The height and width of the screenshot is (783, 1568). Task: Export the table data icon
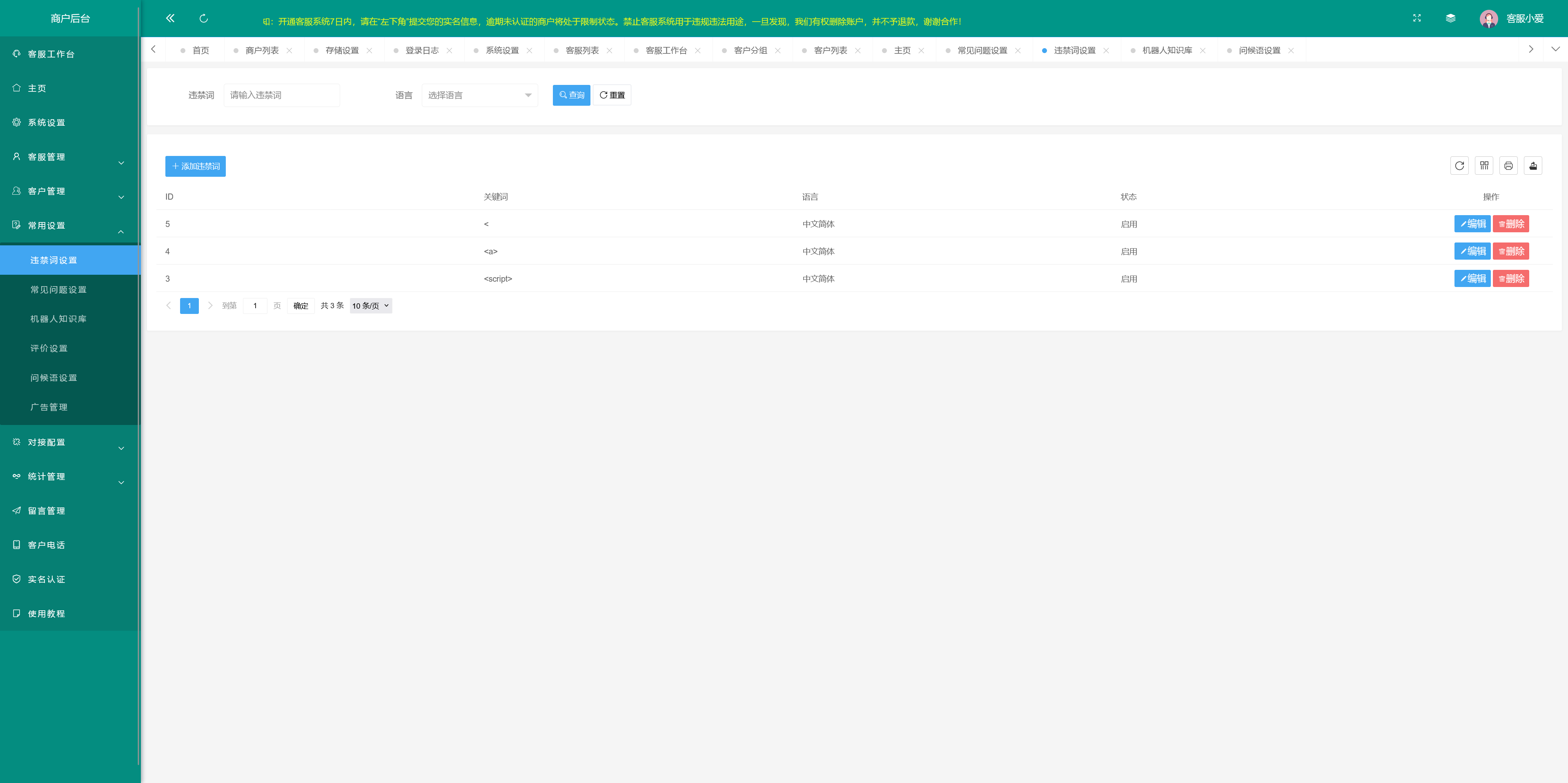(x=1533, y=165)
